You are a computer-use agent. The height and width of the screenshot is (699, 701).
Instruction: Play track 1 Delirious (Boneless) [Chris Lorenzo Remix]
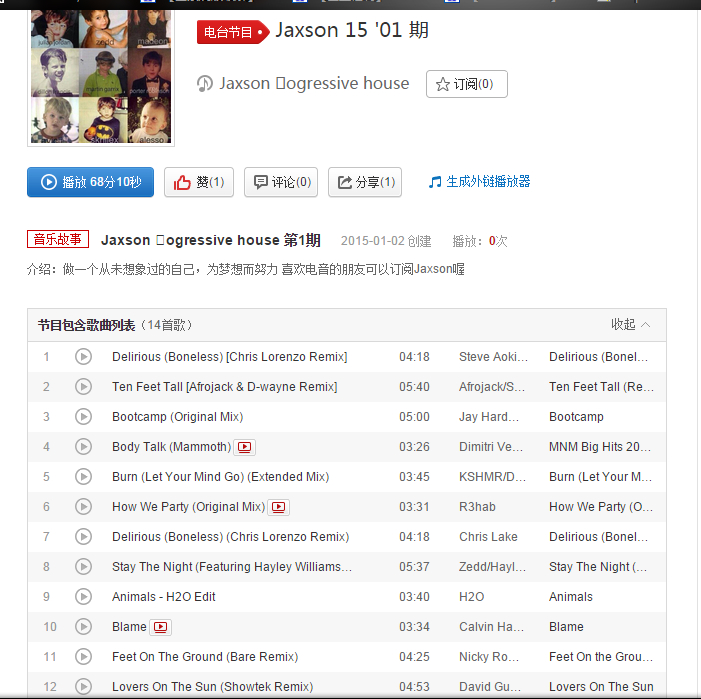pyautogui.click(x=83, y=357)
